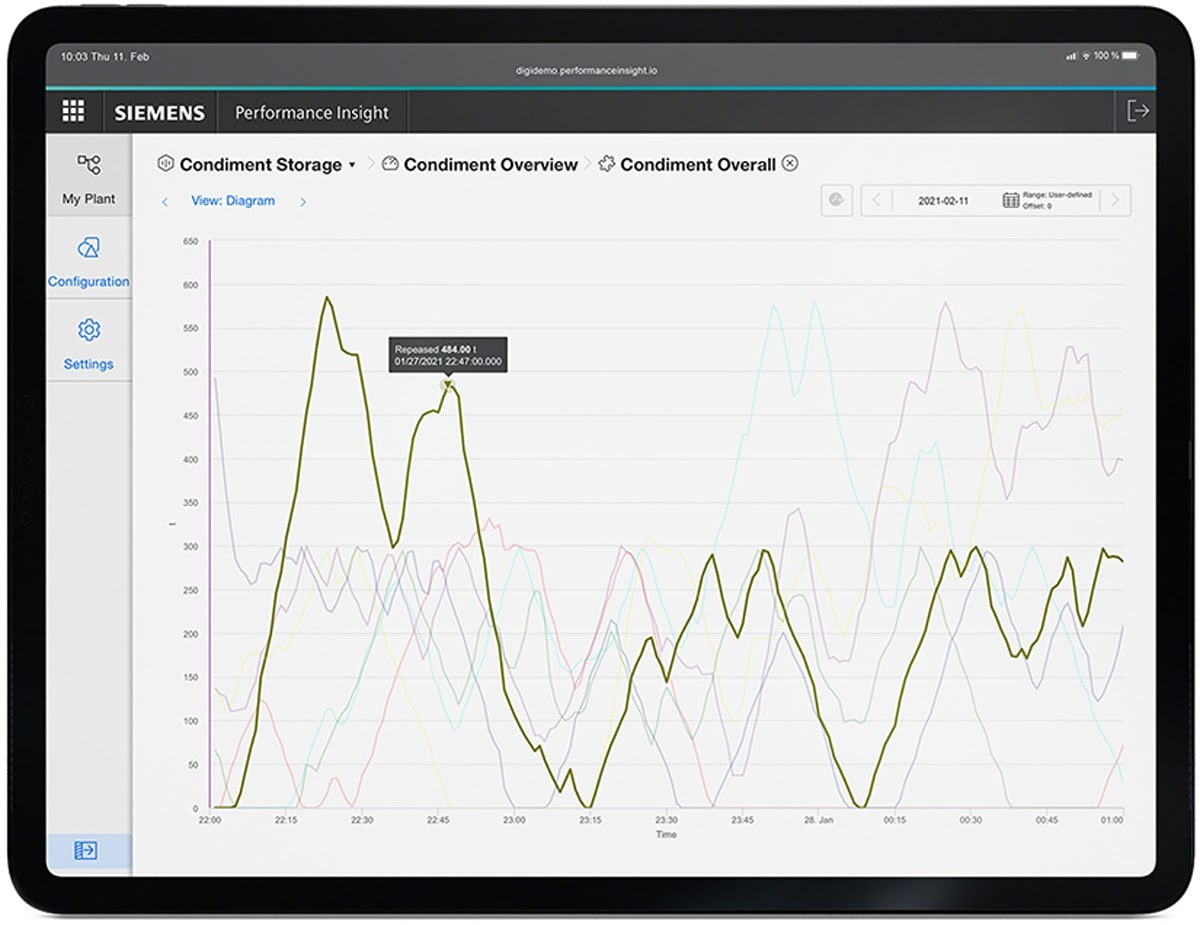Viewport: 1200px width, 925px height.
Task: Click Condiment Overall puzzle icon
Action: click(606, 164)
